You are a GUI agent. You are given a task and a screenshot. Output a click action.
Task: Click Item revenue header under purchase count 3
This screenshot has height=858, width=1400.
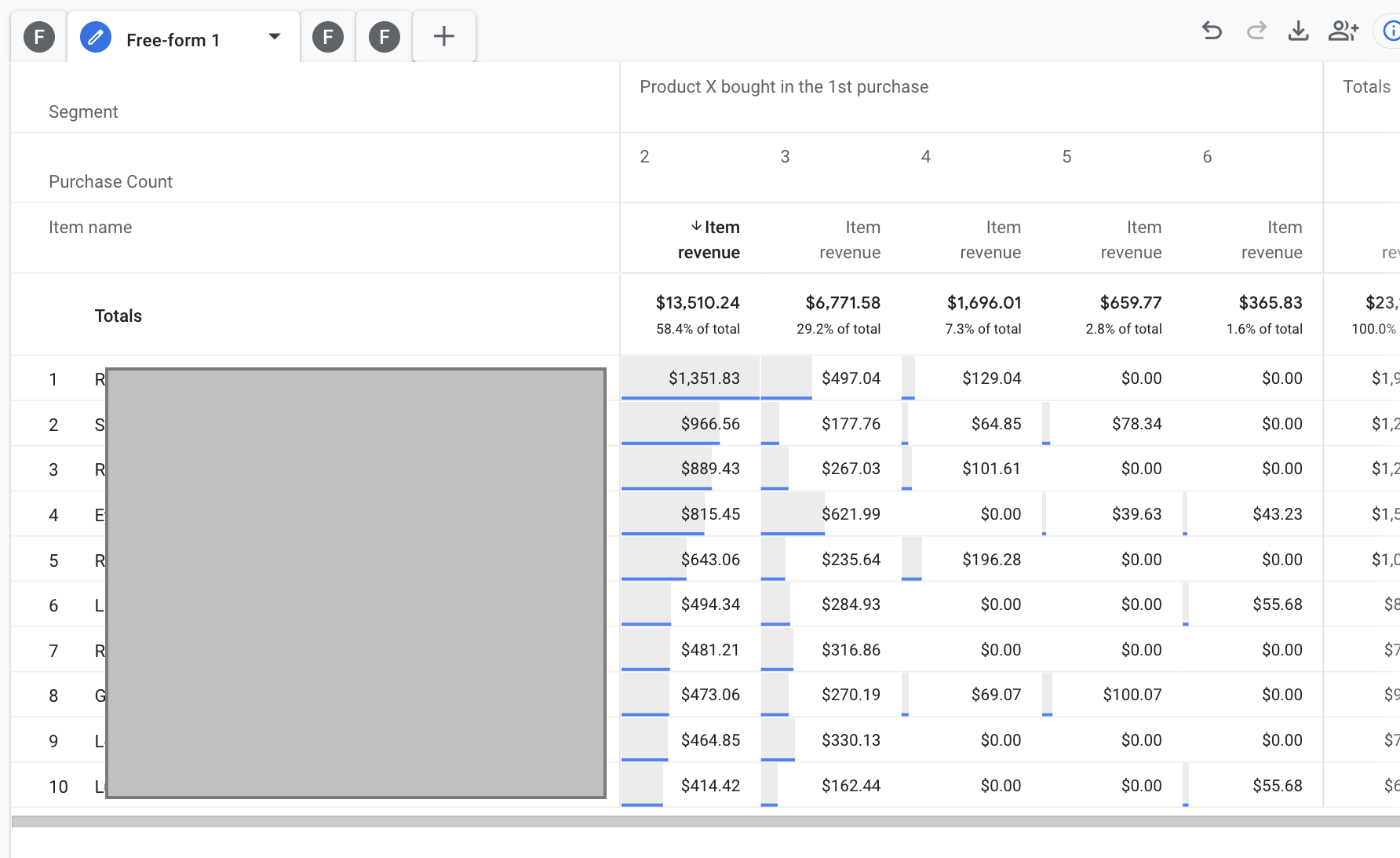pyautogui.click(x=850, y=239)
